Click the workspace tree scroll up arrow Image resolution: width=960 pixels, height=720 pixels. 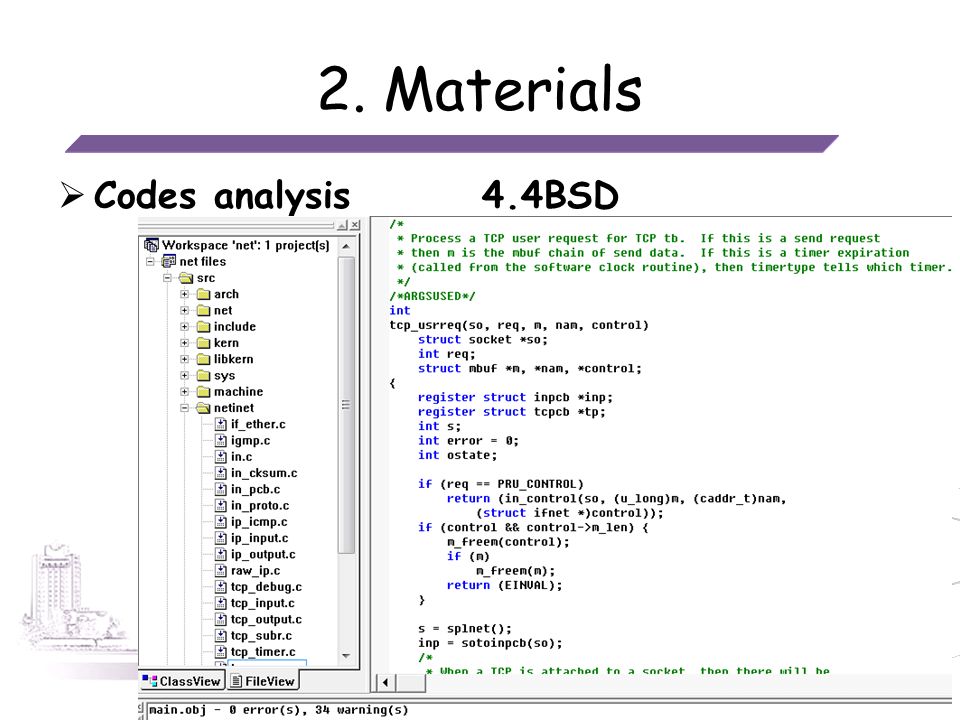coord(346,246)
